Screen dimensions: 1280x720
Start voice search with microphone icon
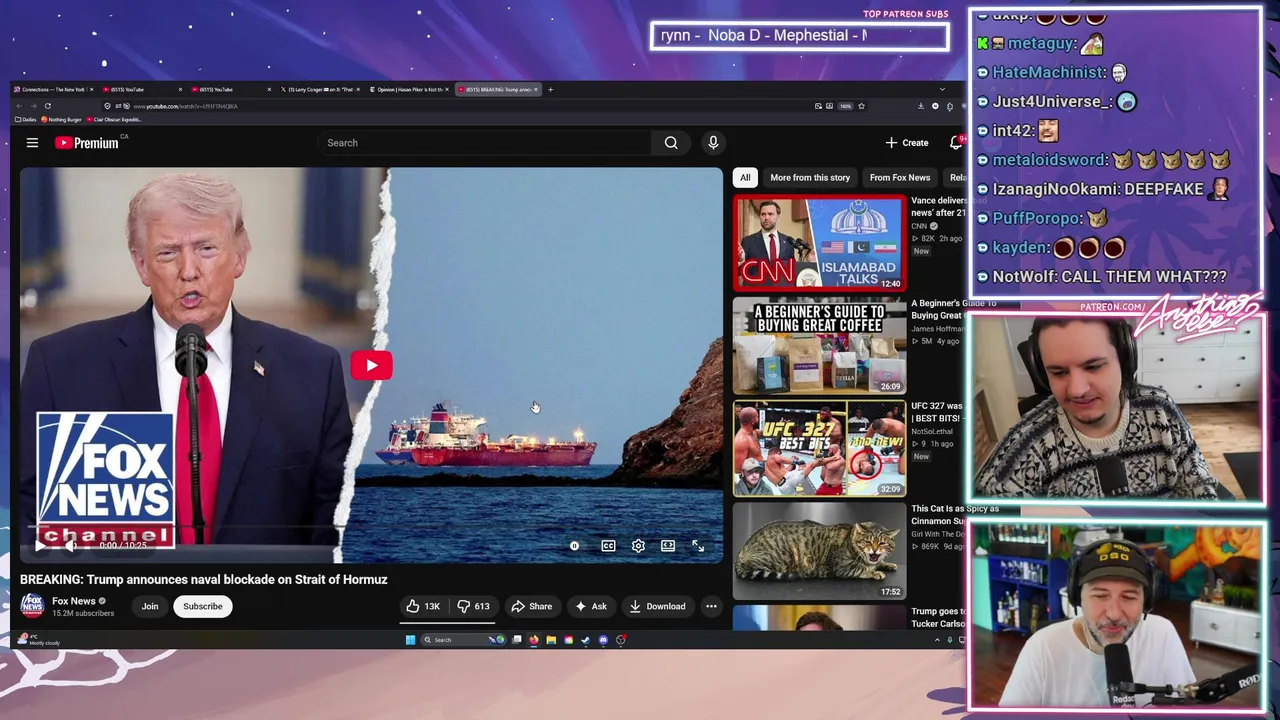[x=713, y=143]
